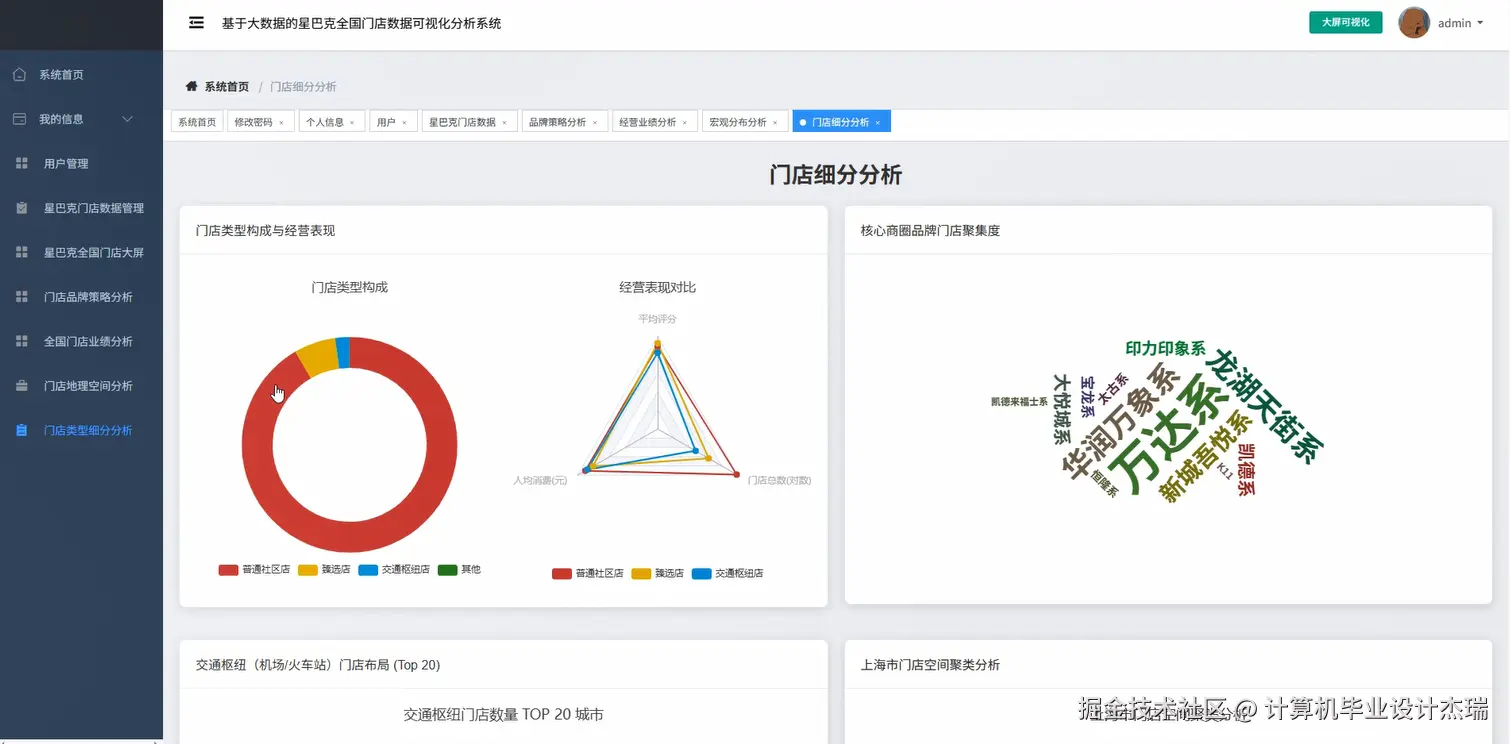Select the highlighted 门店类型细分分析 sidebar icon
The image size is (1510, 744).
tap(21, 429)
